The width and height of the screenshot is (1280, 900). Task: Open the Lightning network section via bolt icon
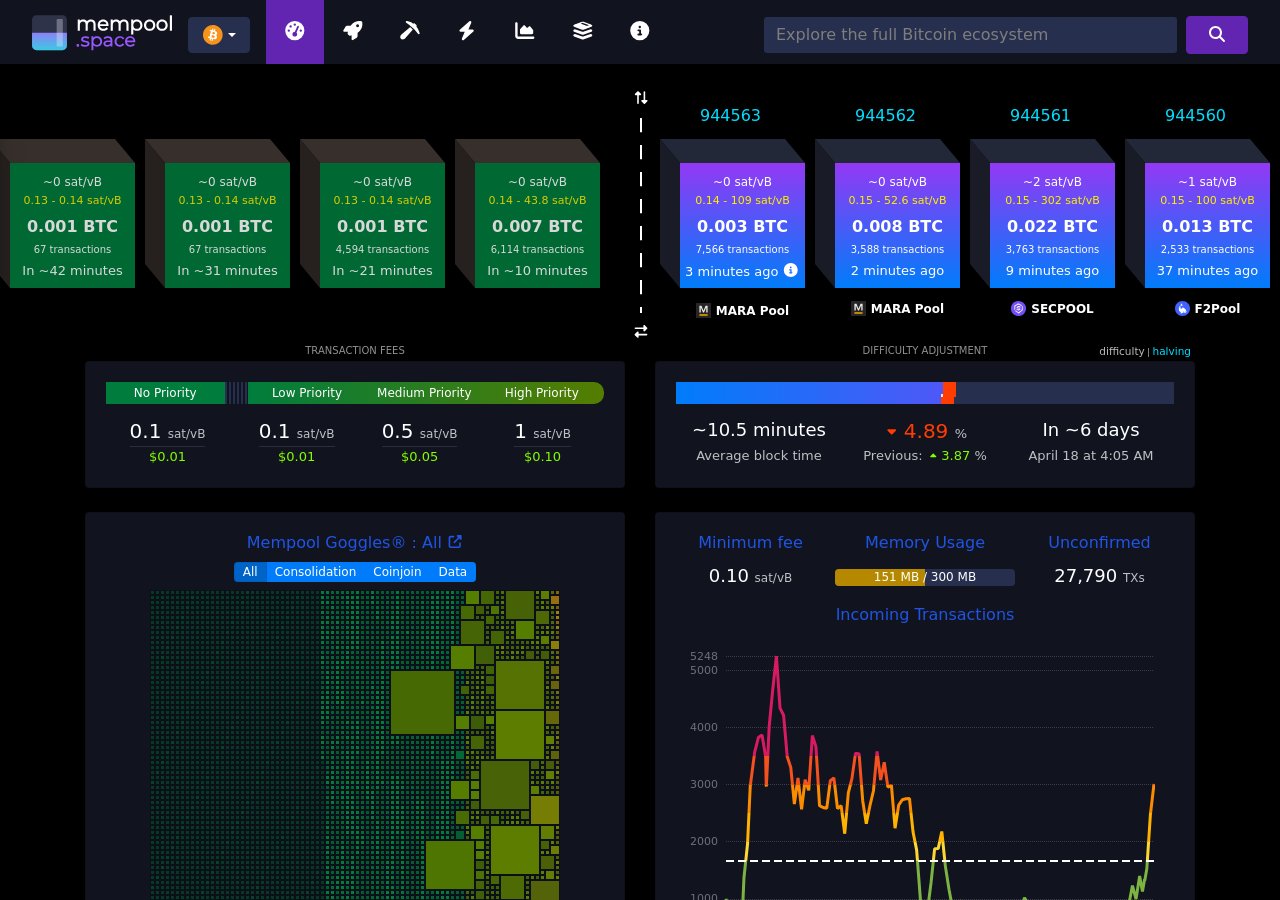[466, 31]
